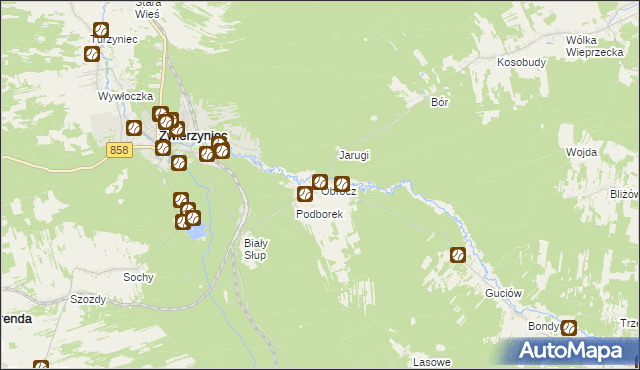Click the marker next to road 858 badge

(x=162, y=148)
